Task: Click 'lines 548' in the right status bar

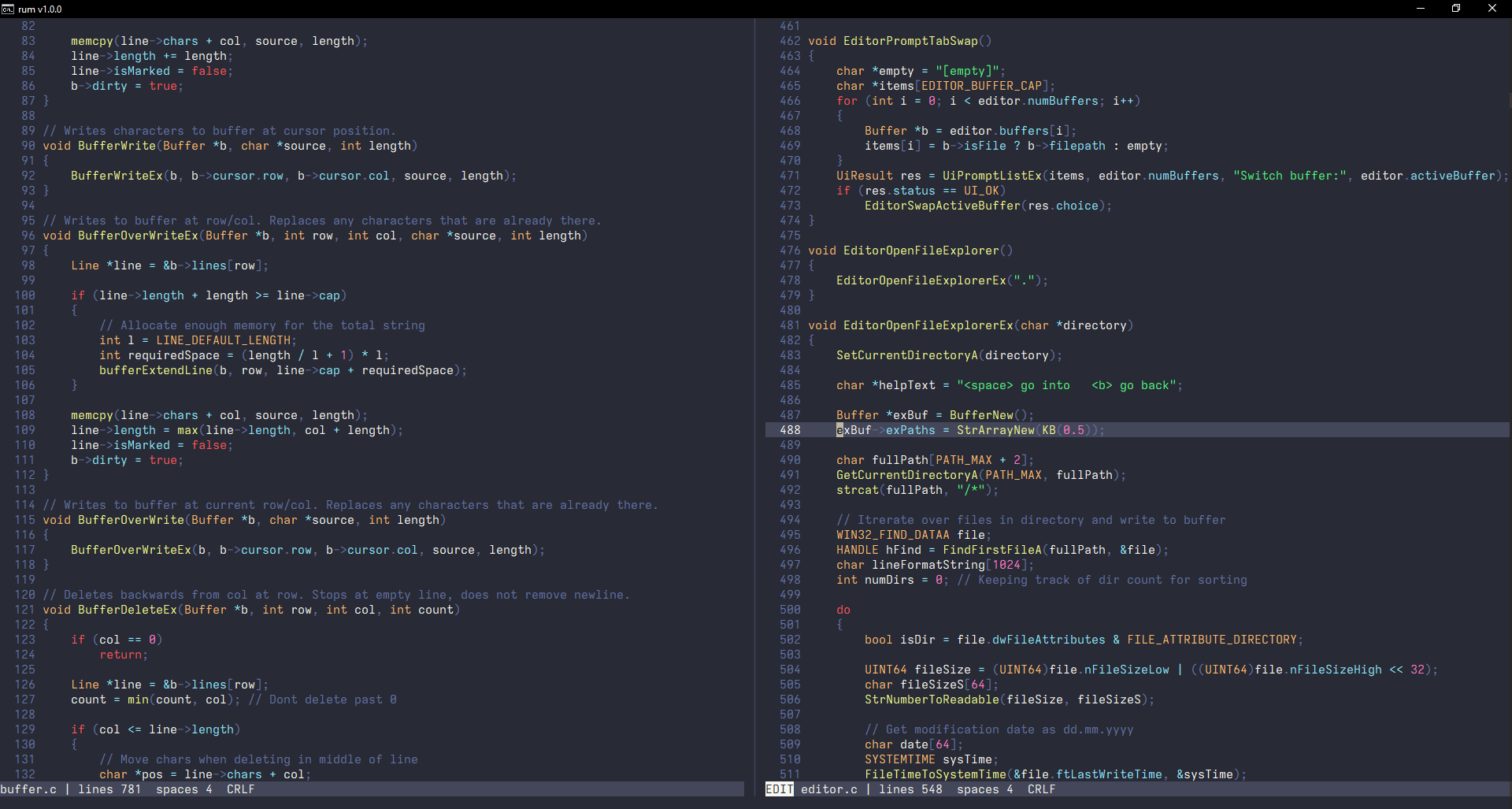Action: point(910,789)
